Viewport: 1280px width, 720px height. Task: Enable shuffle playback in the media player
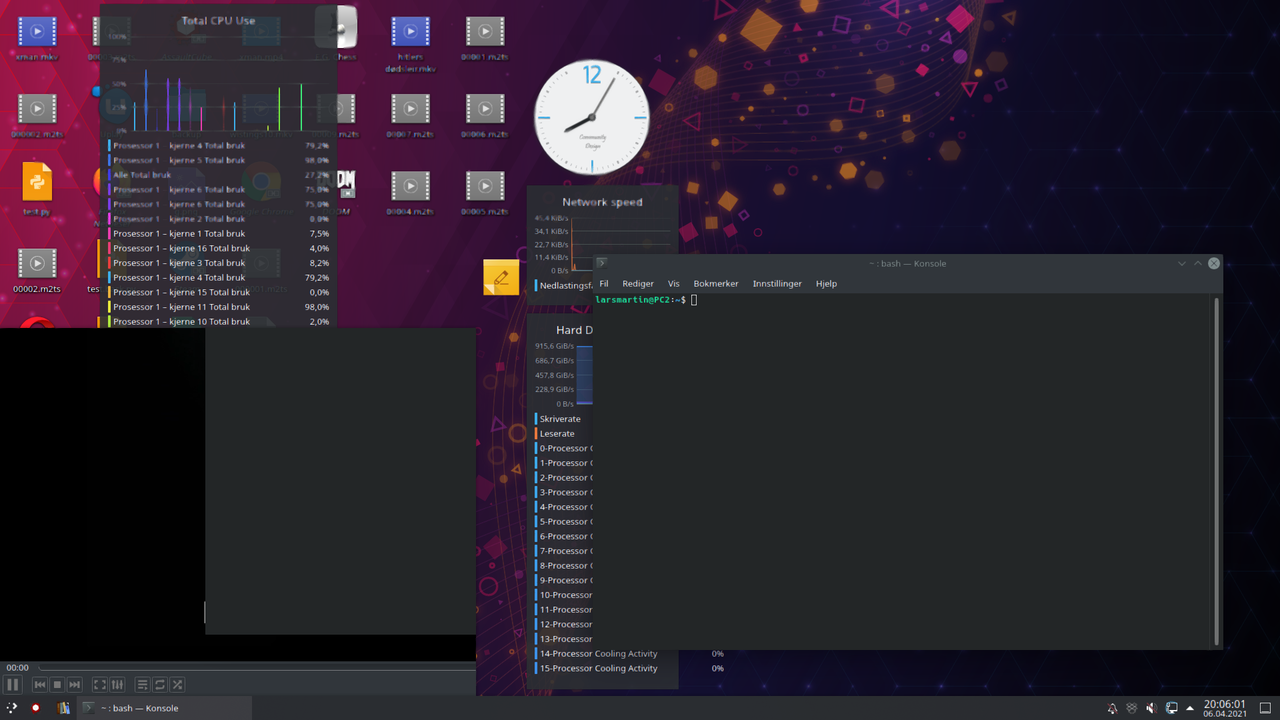click(177, 684)
